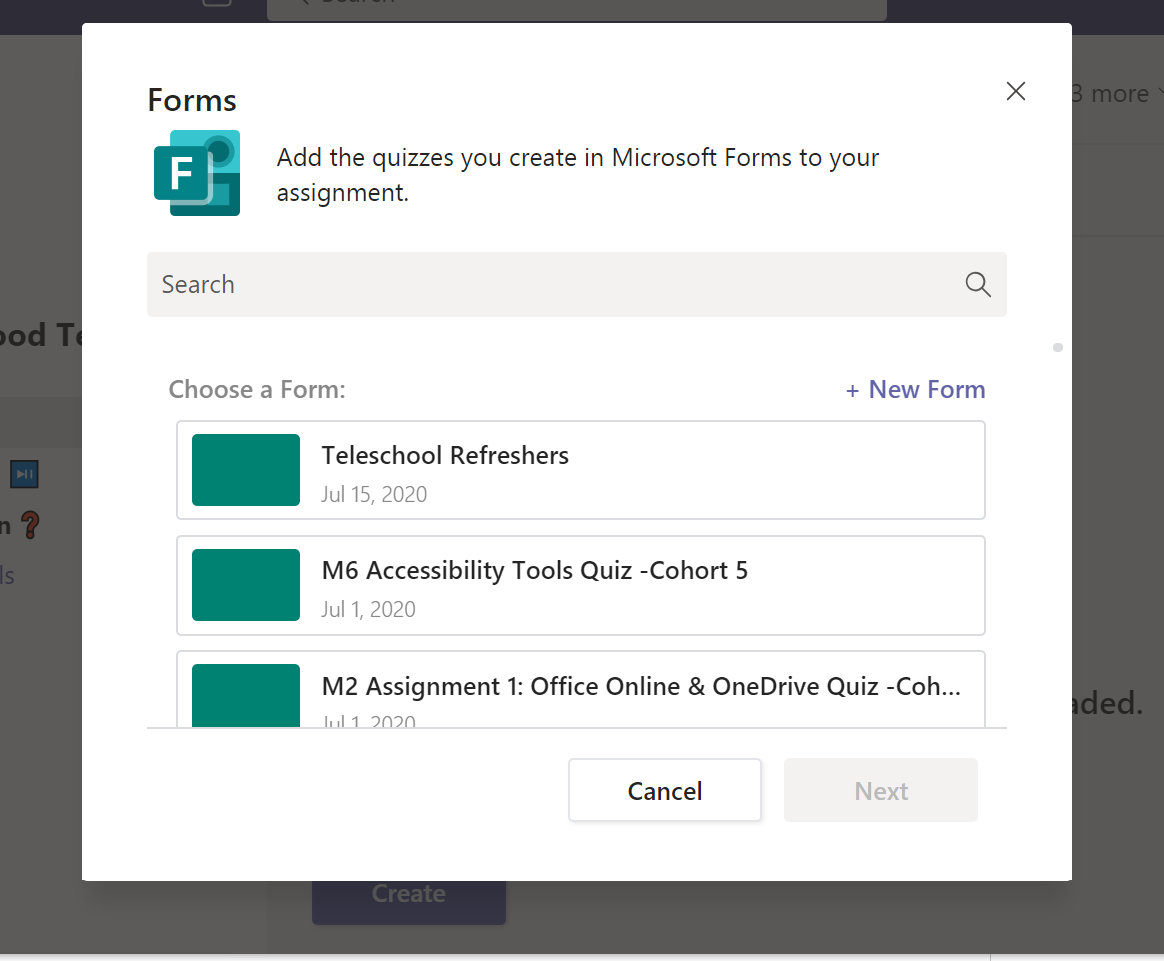This screenshot has height=961, width=1164.
Task: Click the Teleschool Refreshers green thumbnail
Action: click(x=246, y=470)
